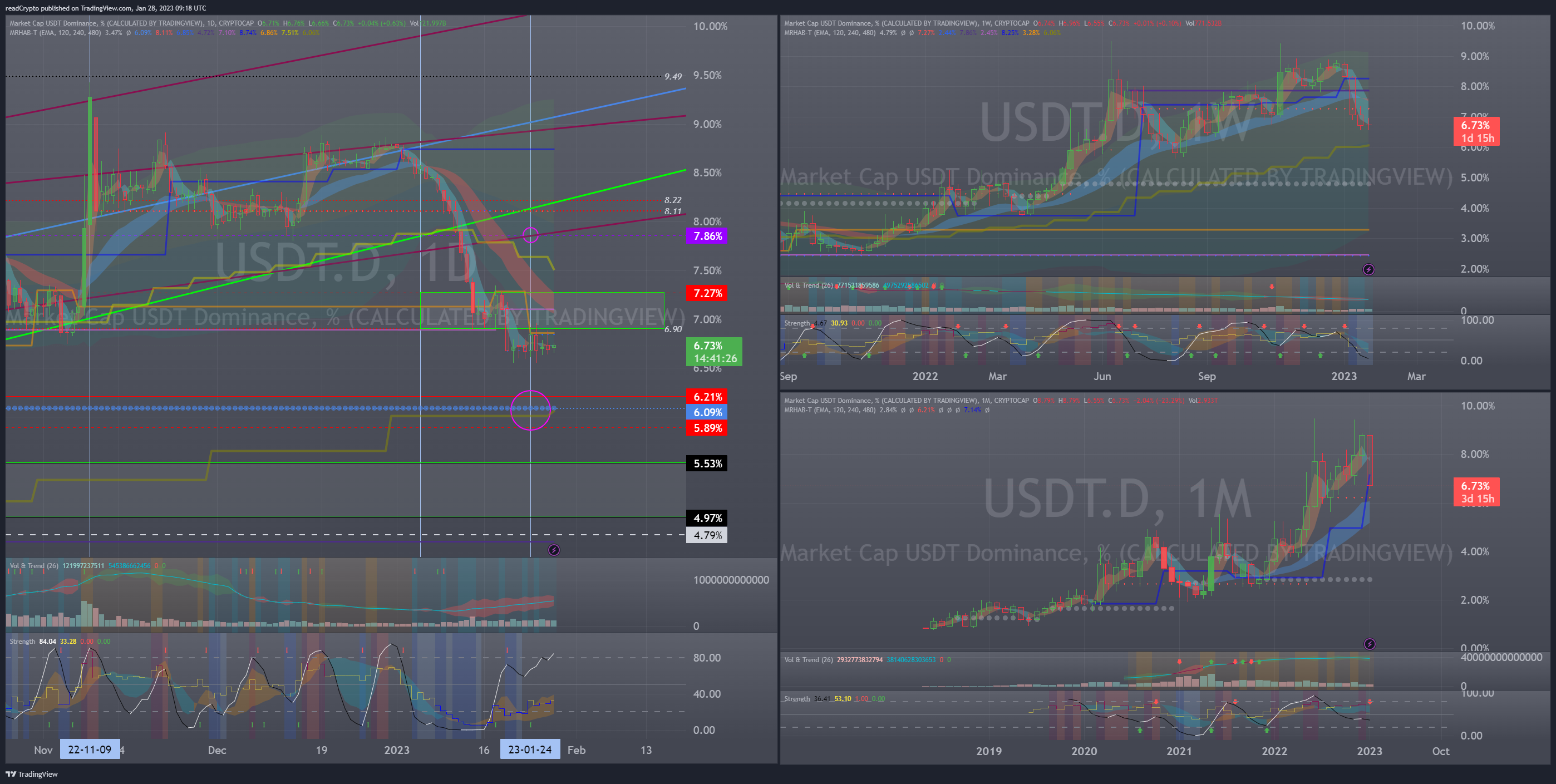This screenshot has width=1556, height=784.
Task: Click the Jun label on 1W time axis
Action: (1102, 376)
